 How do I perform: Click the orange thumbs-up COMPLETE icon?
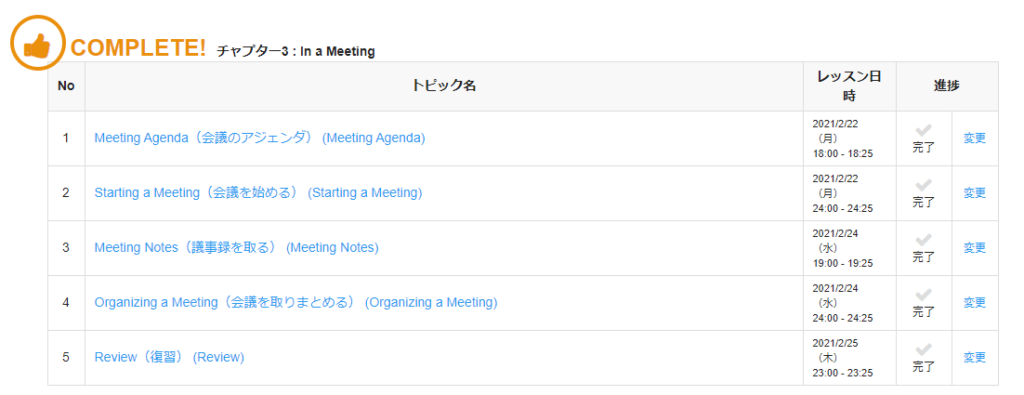pos(37,42)
